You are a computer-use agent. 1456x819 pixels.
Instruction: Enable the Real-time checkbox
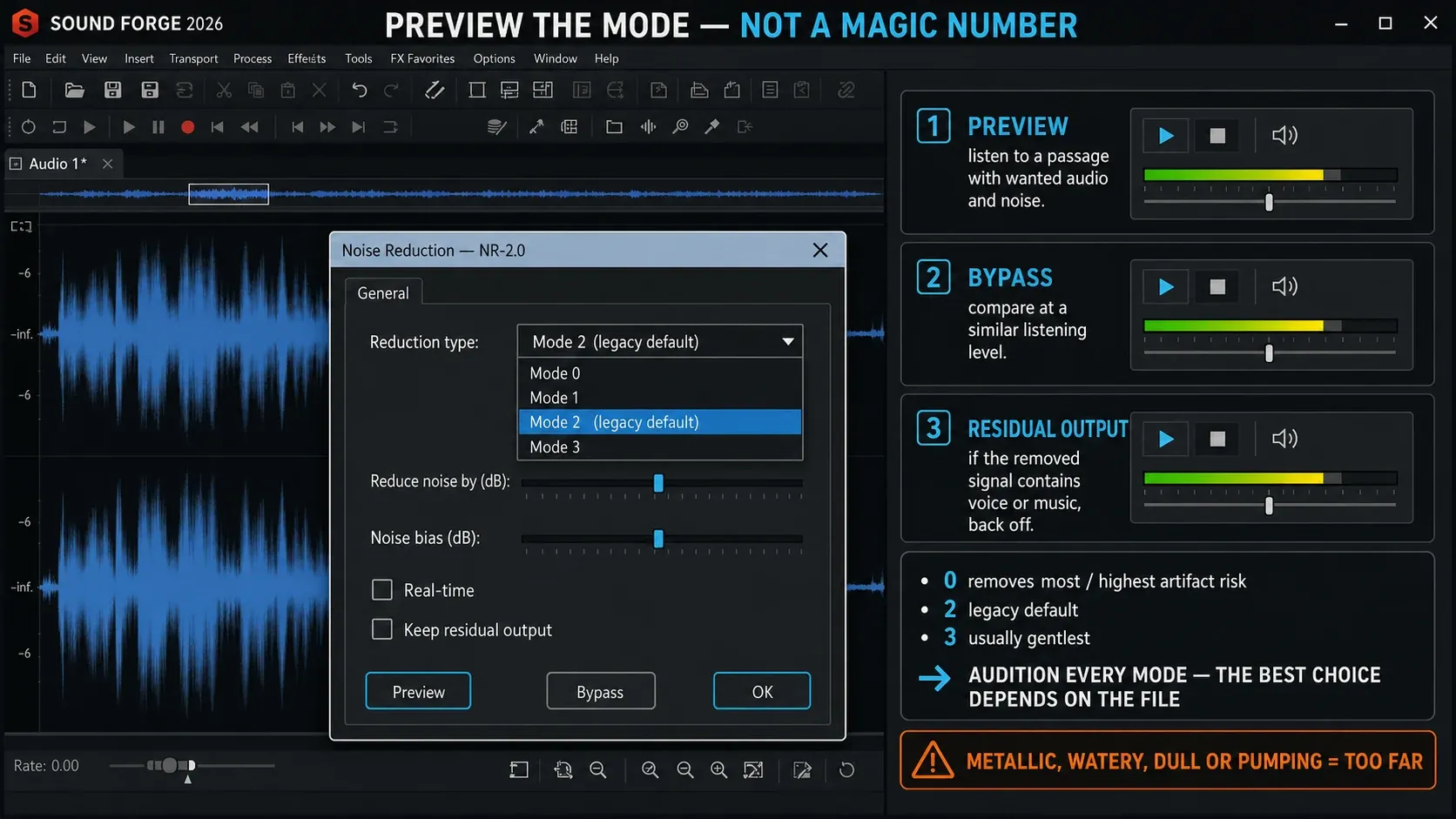[382, 590]
